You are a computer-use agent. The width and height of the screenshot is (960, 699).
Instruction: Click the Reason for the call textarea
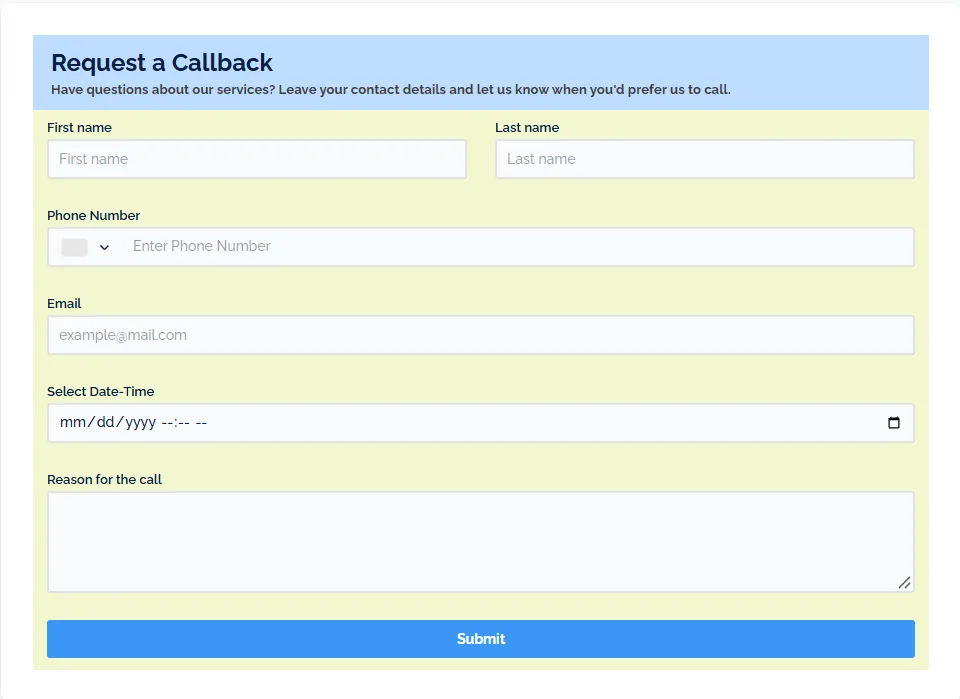click(481, 542)
